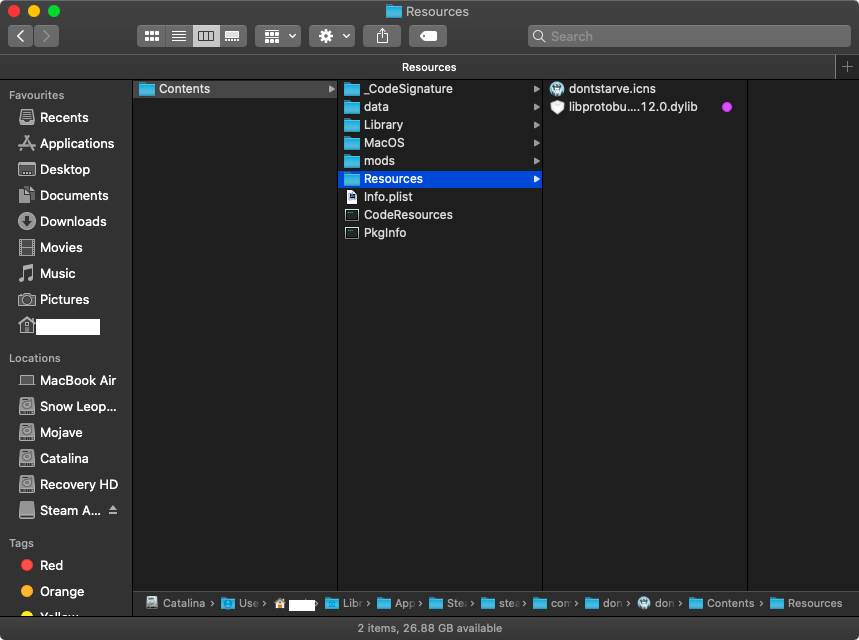The height and width of the screenshot is (640, 859).
Task: Expand Contents folder via its arrow
Action: click(331, 89)
